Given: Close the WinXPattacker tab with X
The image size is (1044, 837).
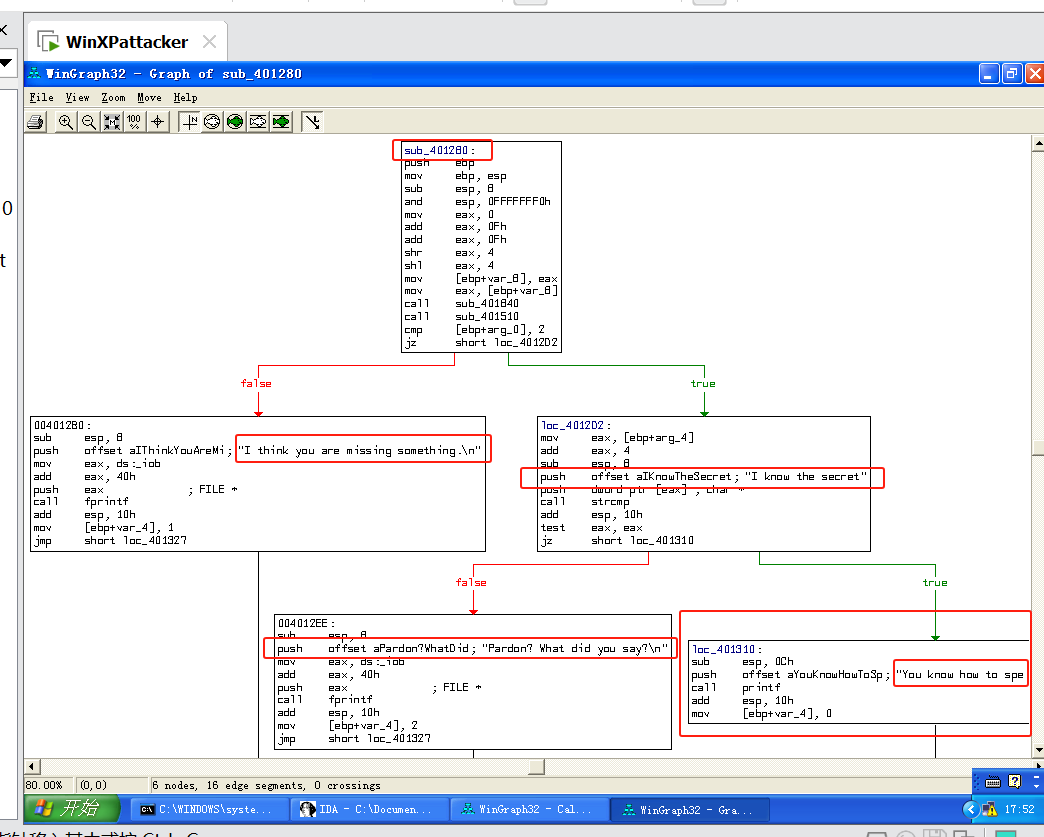Looking at the screenshot, I should [209, 42].
